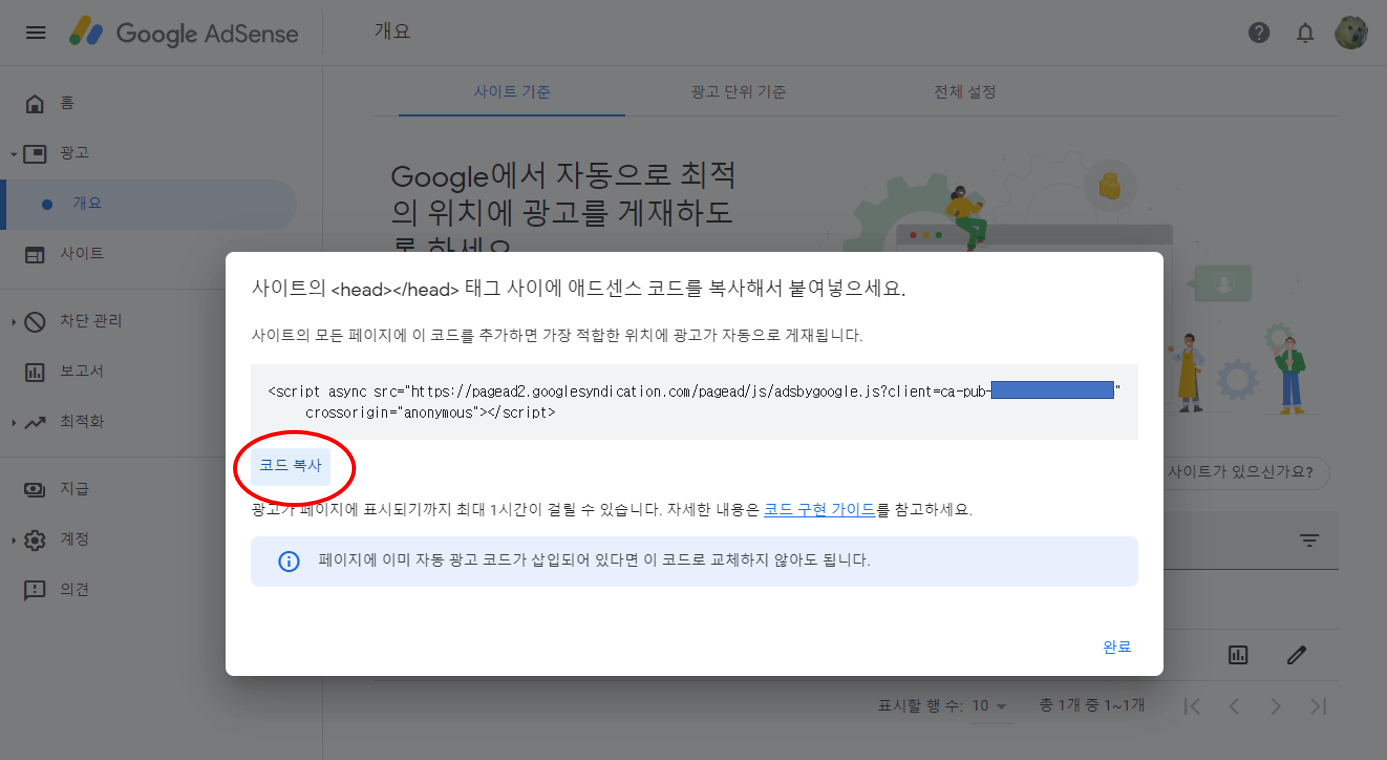Select 지급 in the sidebar
1387x760 pixels.
(x=74, y=489)
